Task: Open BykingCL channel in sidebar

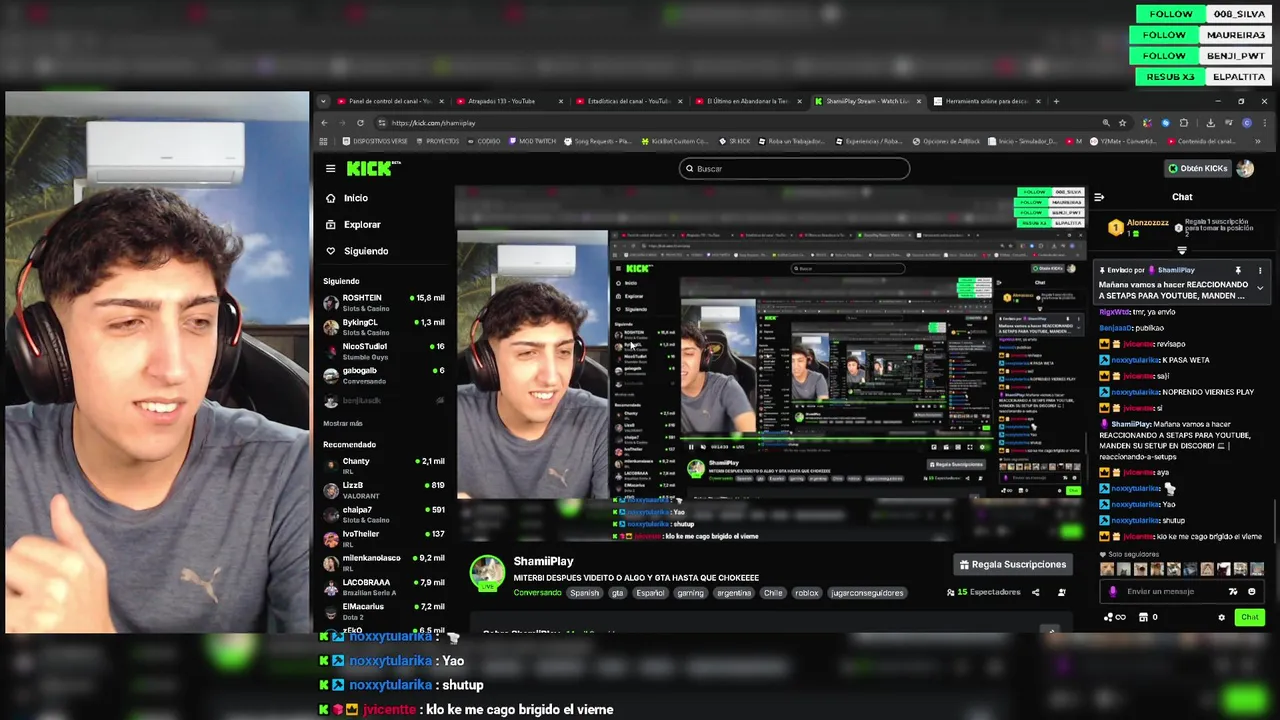Action: pyautogui.click(x=384, y=327)
